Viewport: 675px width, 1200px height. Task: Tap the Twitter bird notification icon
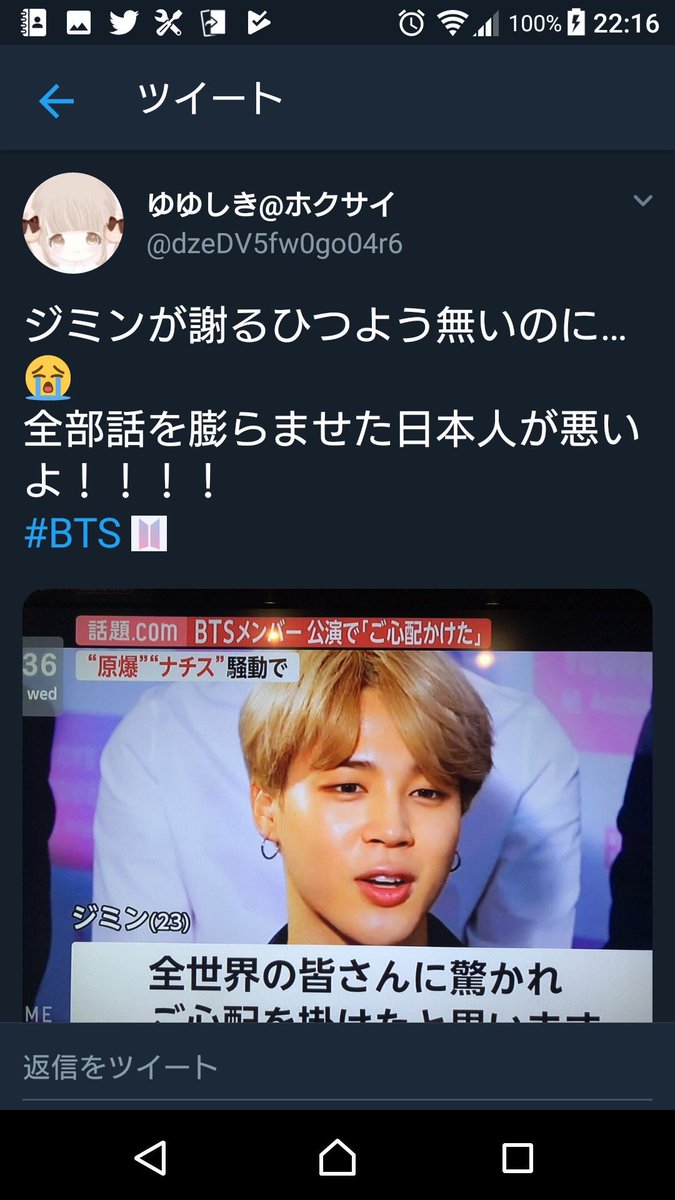[x=124, y=23]
